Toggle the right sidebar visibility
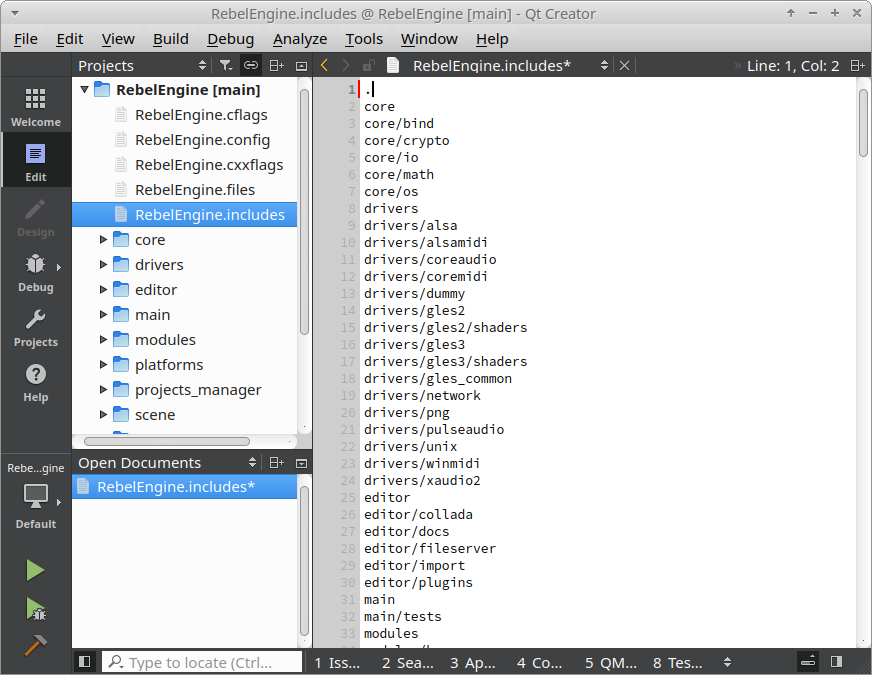 [x=836, y=662]
